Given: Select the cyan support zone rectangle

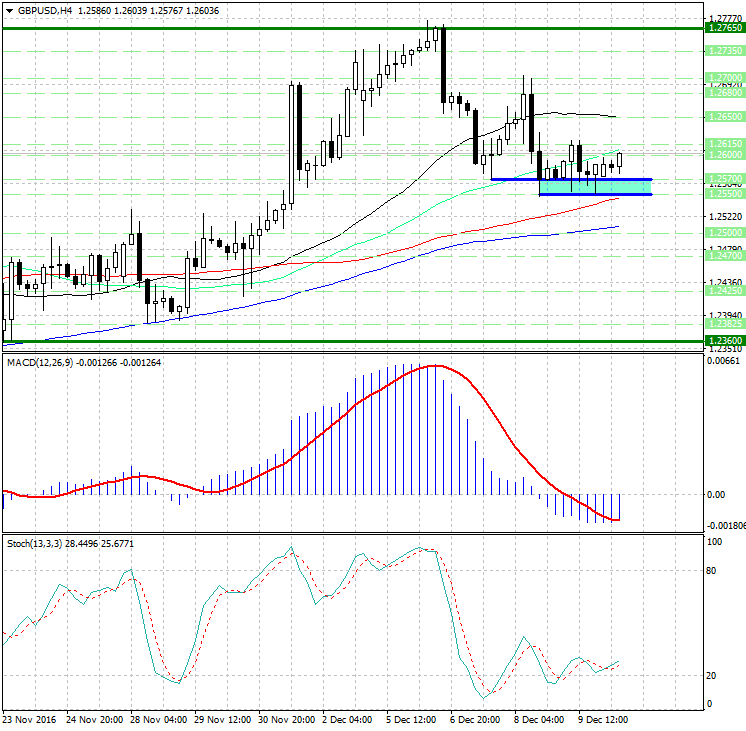Looking at the screenshot, I should 595,187.
